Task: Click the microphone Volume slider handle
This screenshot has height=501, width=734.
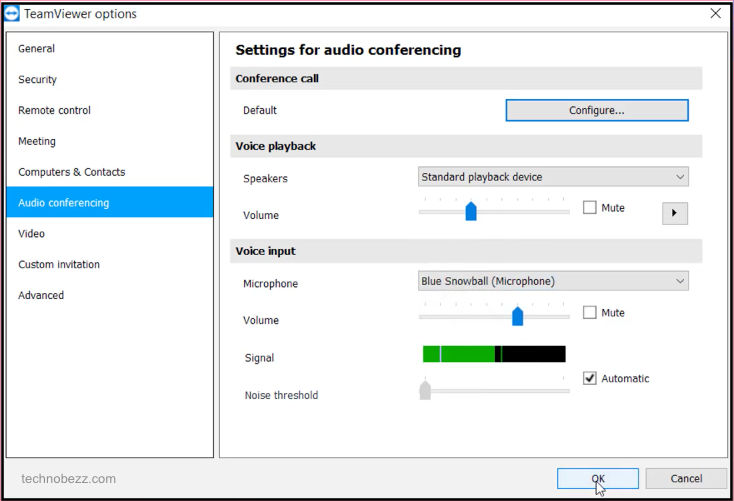Action: (517, 316)
